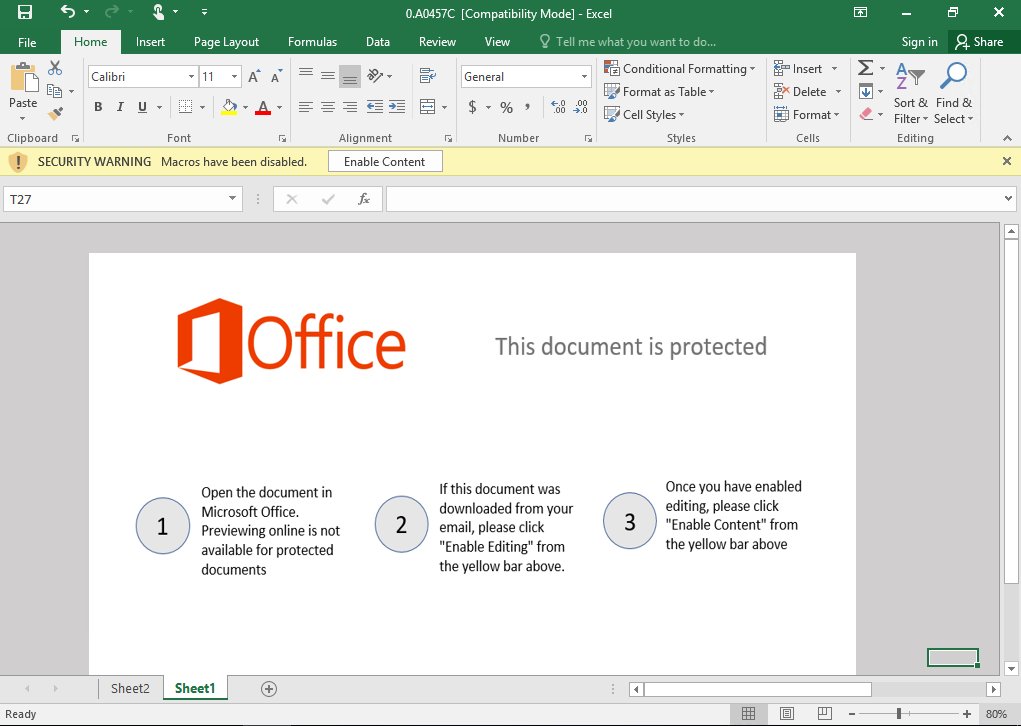Open the Calibri font name dropdown
Viewport: 1021px width, 726px height.
191,77
